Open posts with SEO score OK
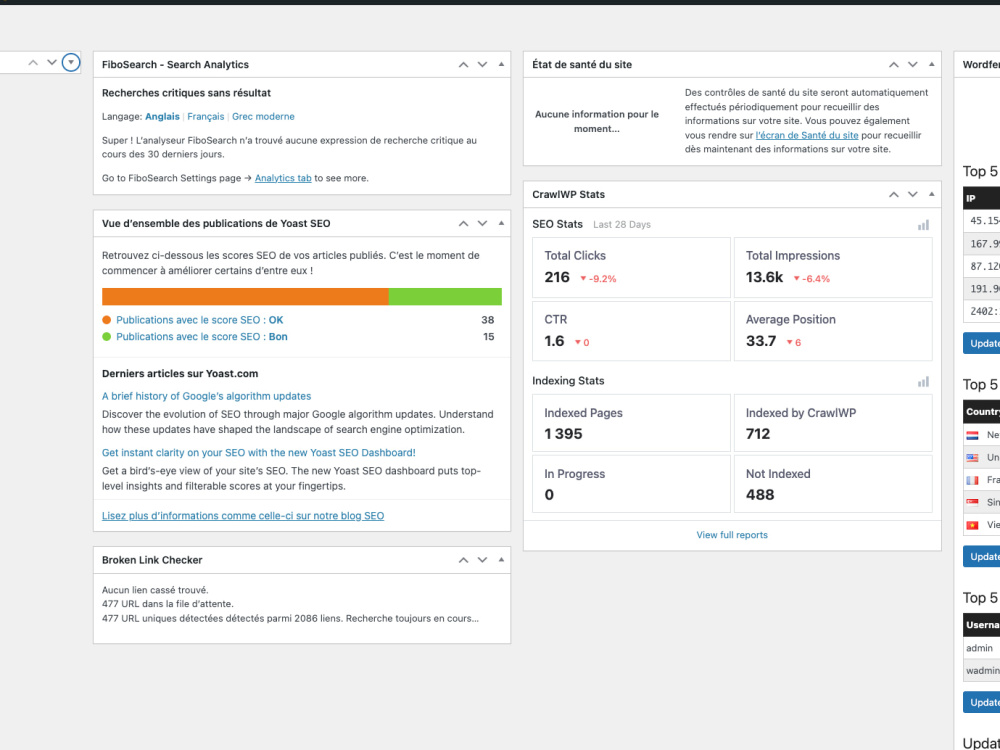This screenshot has height=750, width=1000. [x=200, y=320]
